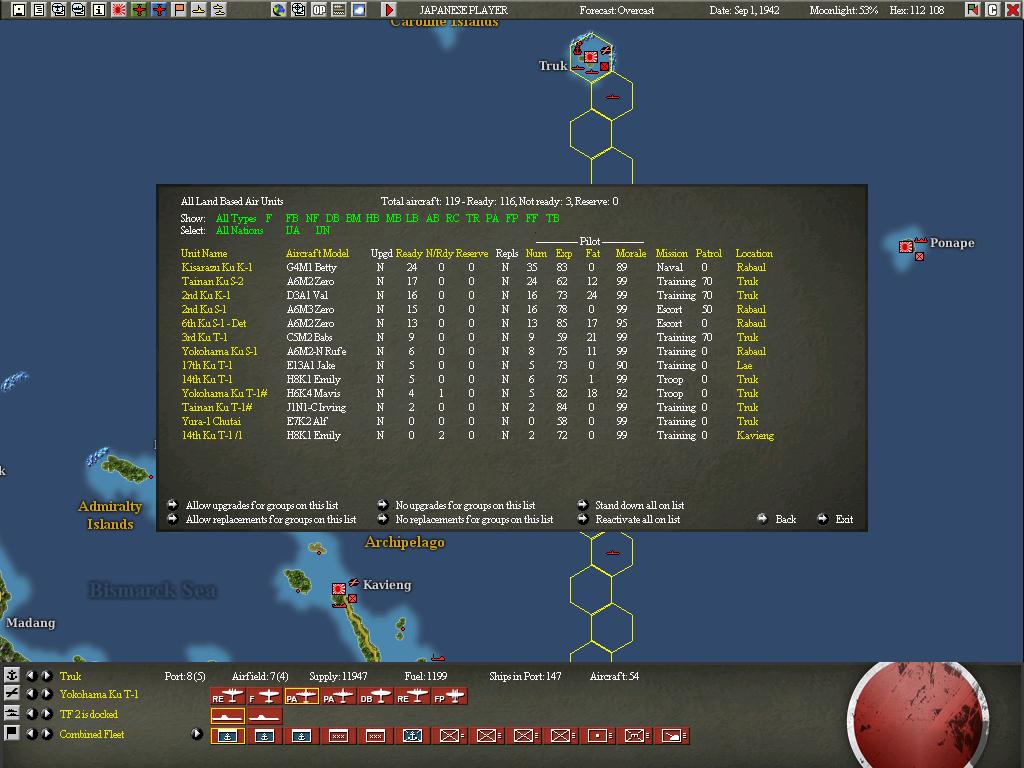Select IJN nation filter
1024x768 pixels.
coord(323,231)
